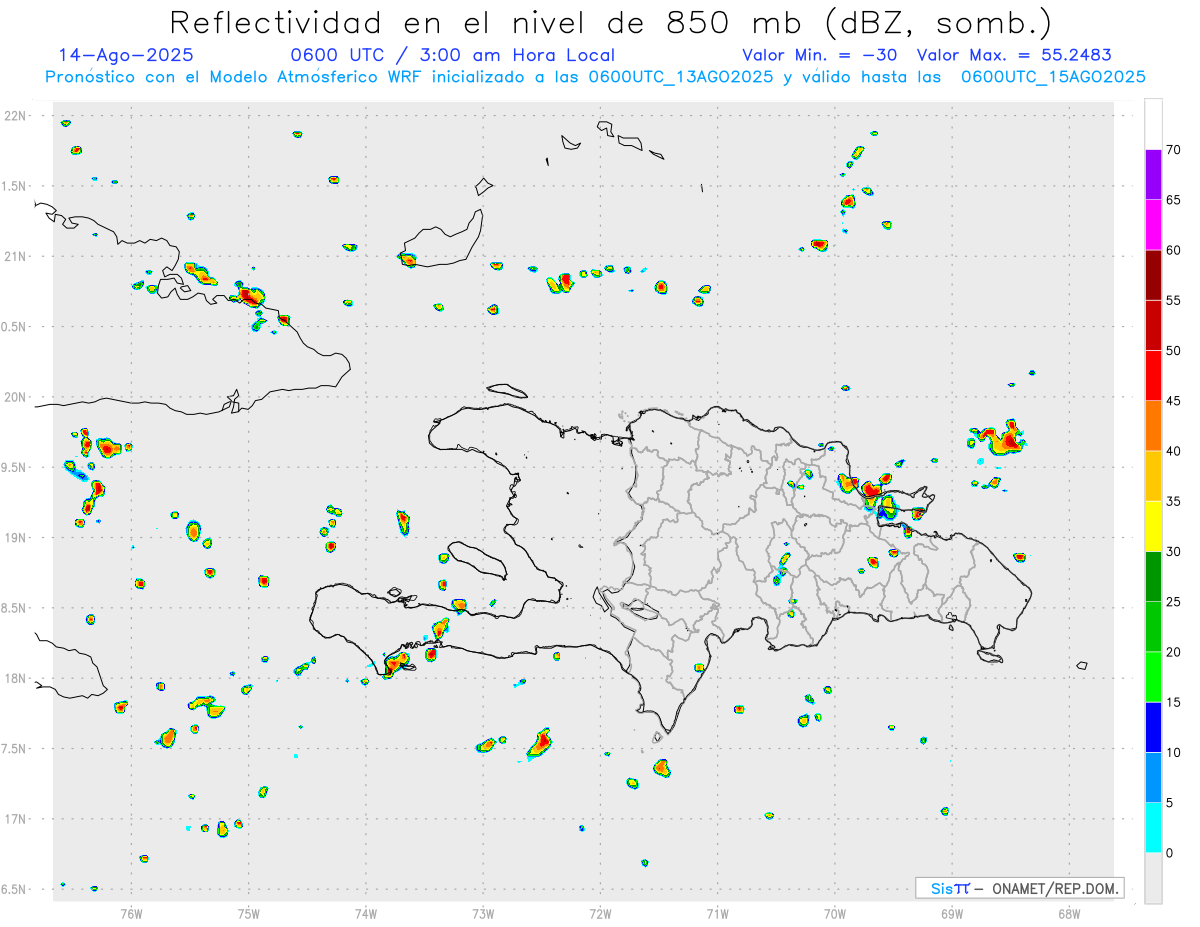Click the '71W' longitude axis label

click(x=717, y=912)
